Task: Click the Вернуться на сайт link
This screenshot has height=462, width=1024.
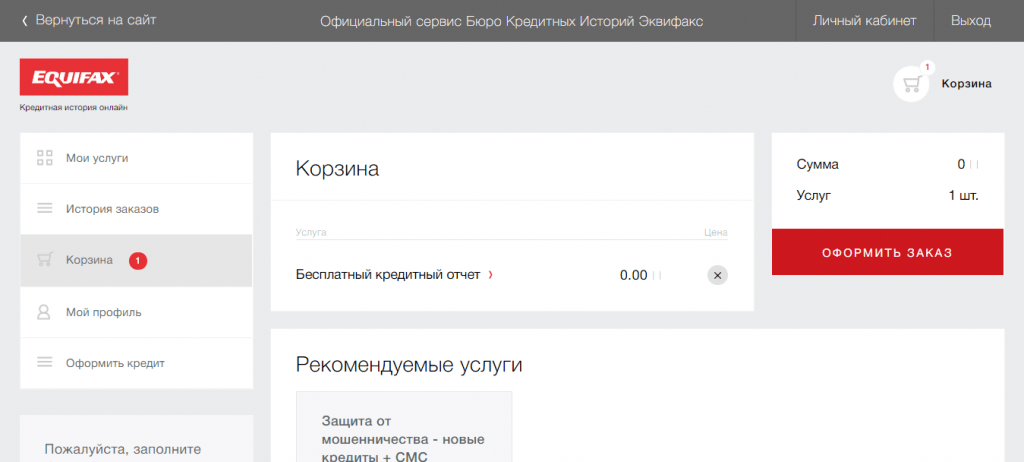Action: pos(95,21)
